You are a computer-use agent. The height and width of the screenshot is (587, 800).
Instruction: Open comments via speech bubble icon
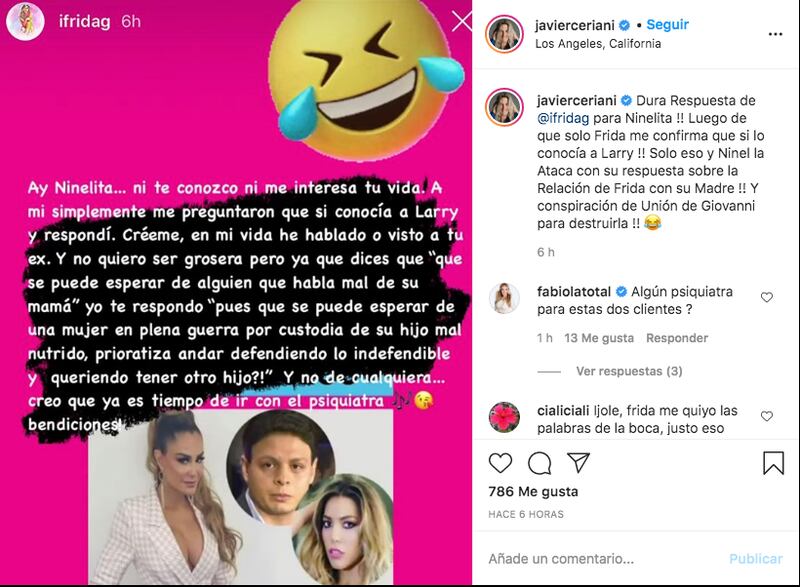tap(539, 463)
